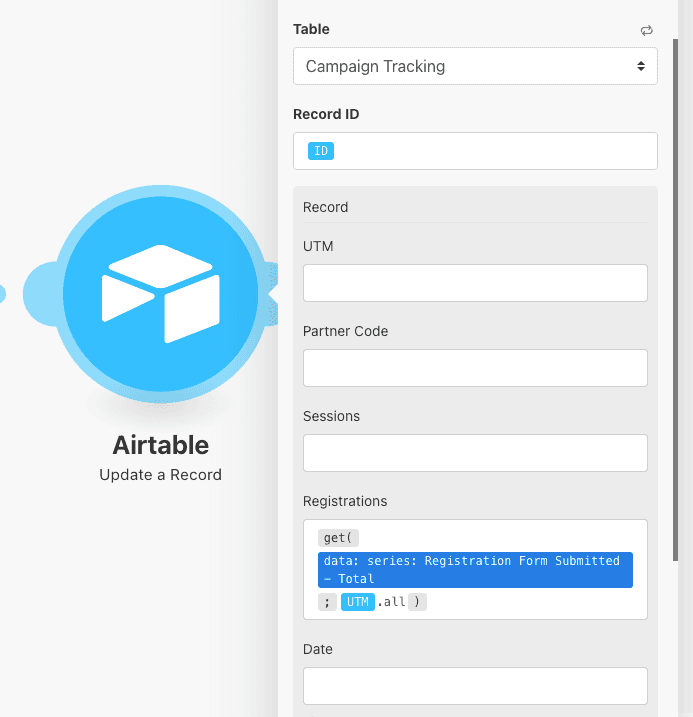Click into the Sessions input field

[475, 453]
